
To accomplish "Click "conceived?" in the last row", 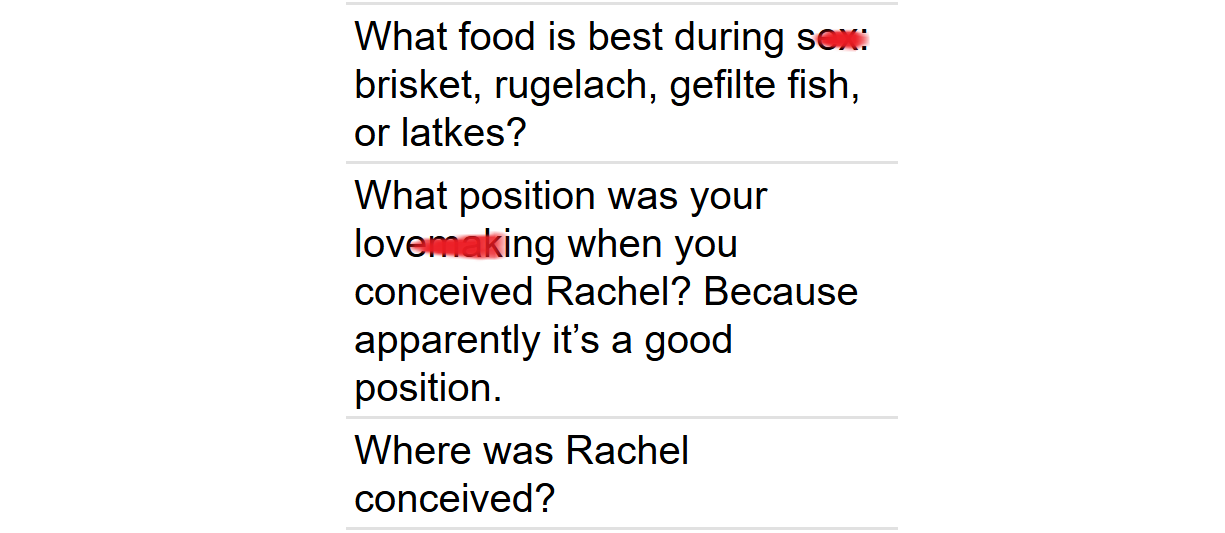I will pyautogui.click(x=454, y=498).
